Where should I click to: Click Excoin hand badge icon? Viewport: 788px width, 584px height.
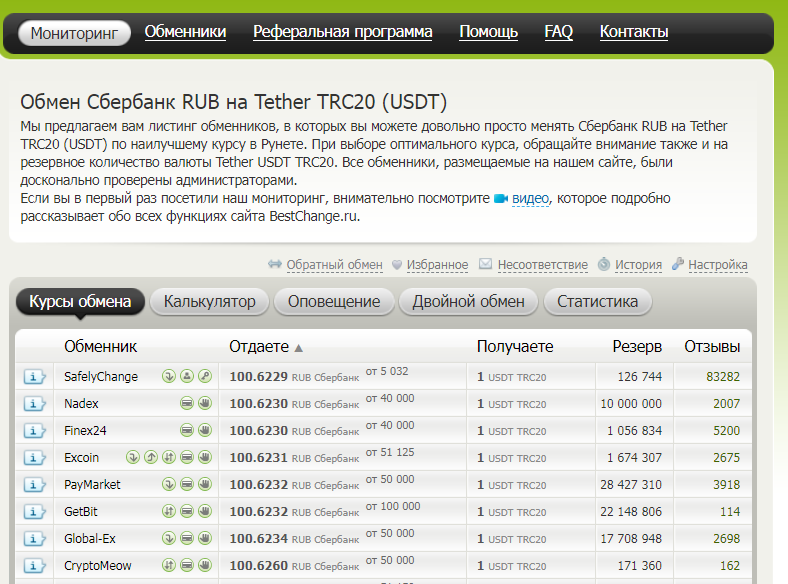pos(205,457)
